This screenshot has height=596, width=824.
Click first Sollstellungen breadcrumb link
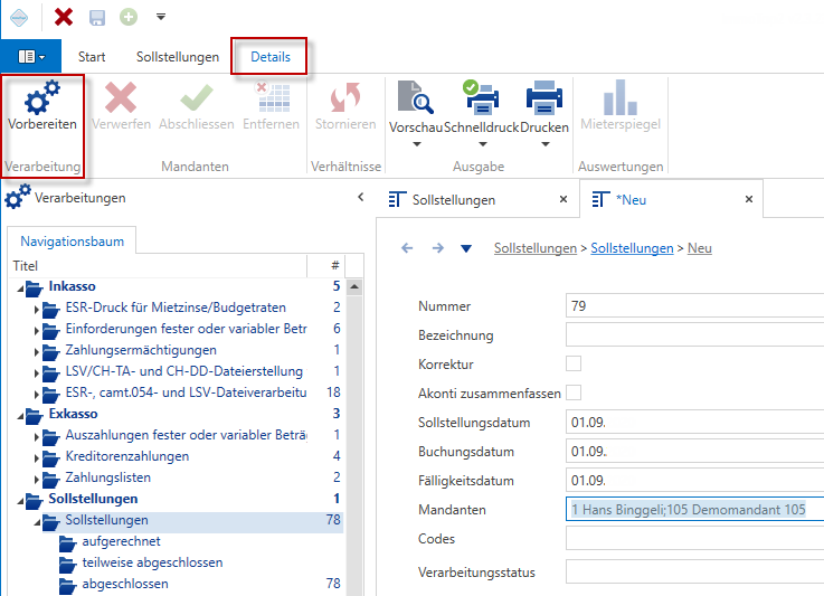coord(535,248)
